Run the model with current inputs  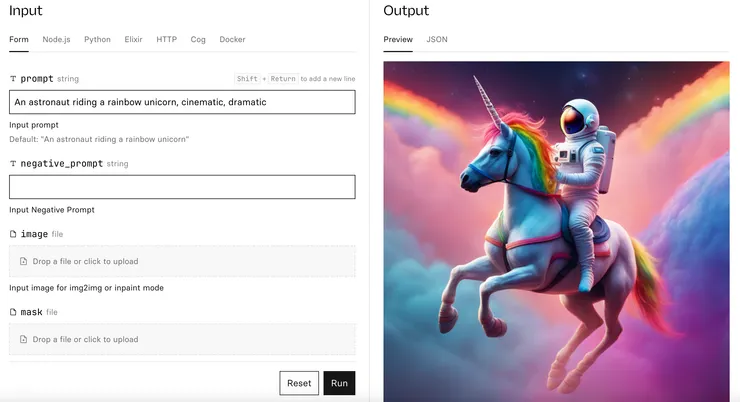(x=339, y=383)
